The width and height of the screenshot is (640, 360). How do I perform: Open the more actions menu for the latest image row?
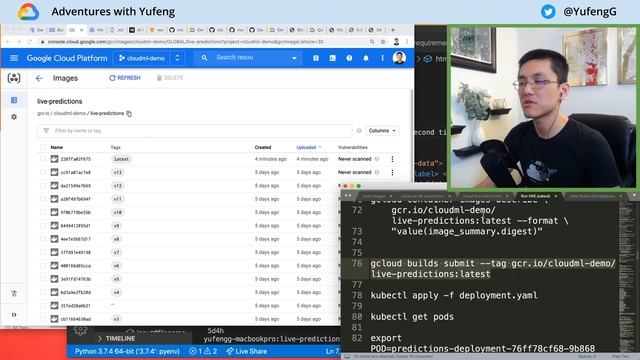pos(392,159)
